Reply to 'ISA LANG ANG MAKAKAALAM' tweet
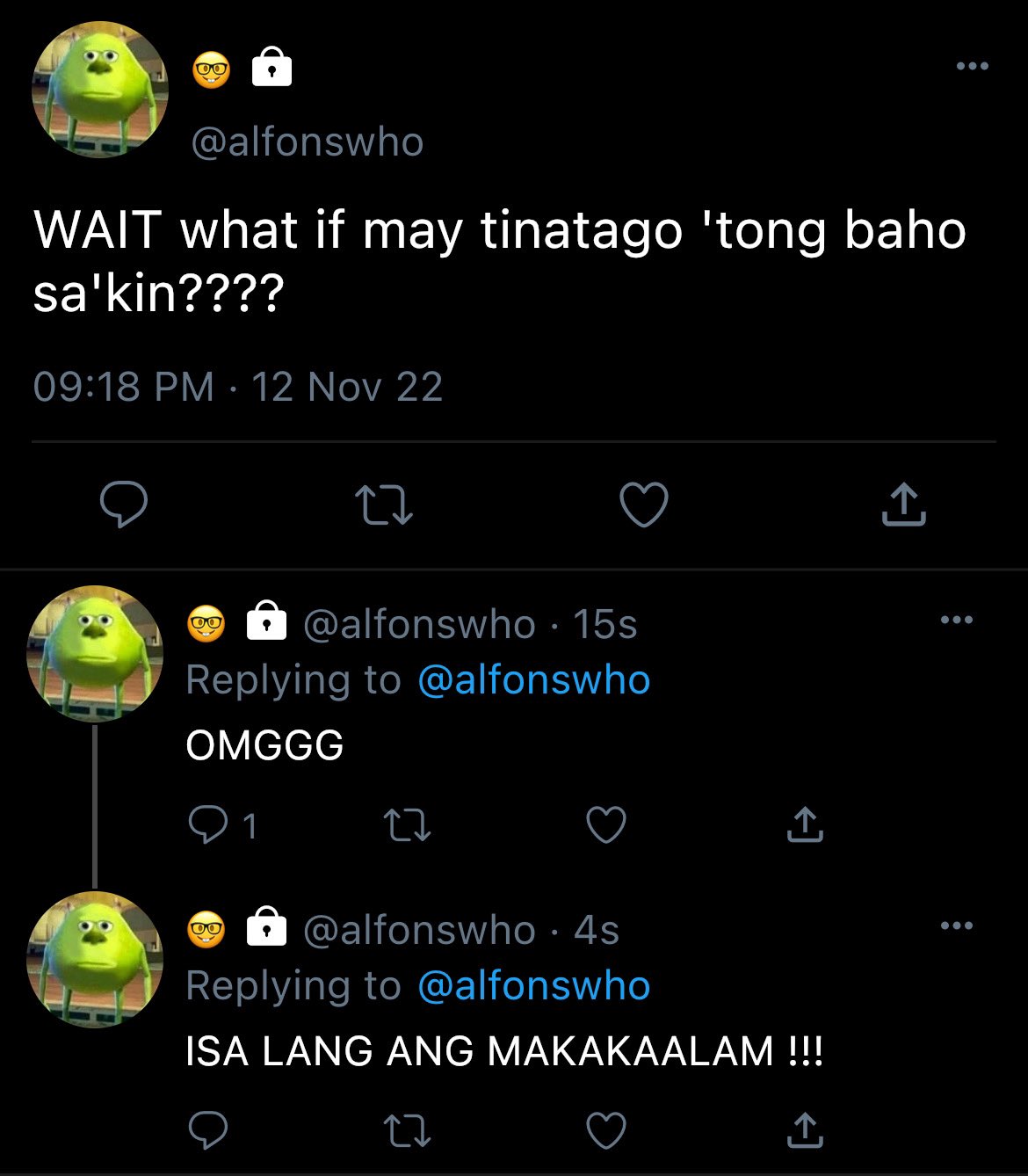1028x1176 pixels. [208, 1130]
